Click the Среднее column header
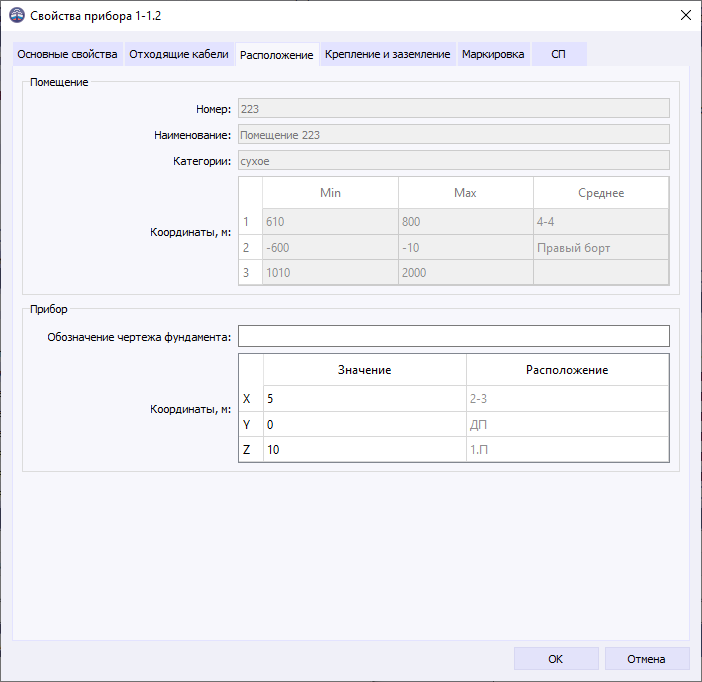The width and height of the screenshot is (702, 682). [601, 193]
